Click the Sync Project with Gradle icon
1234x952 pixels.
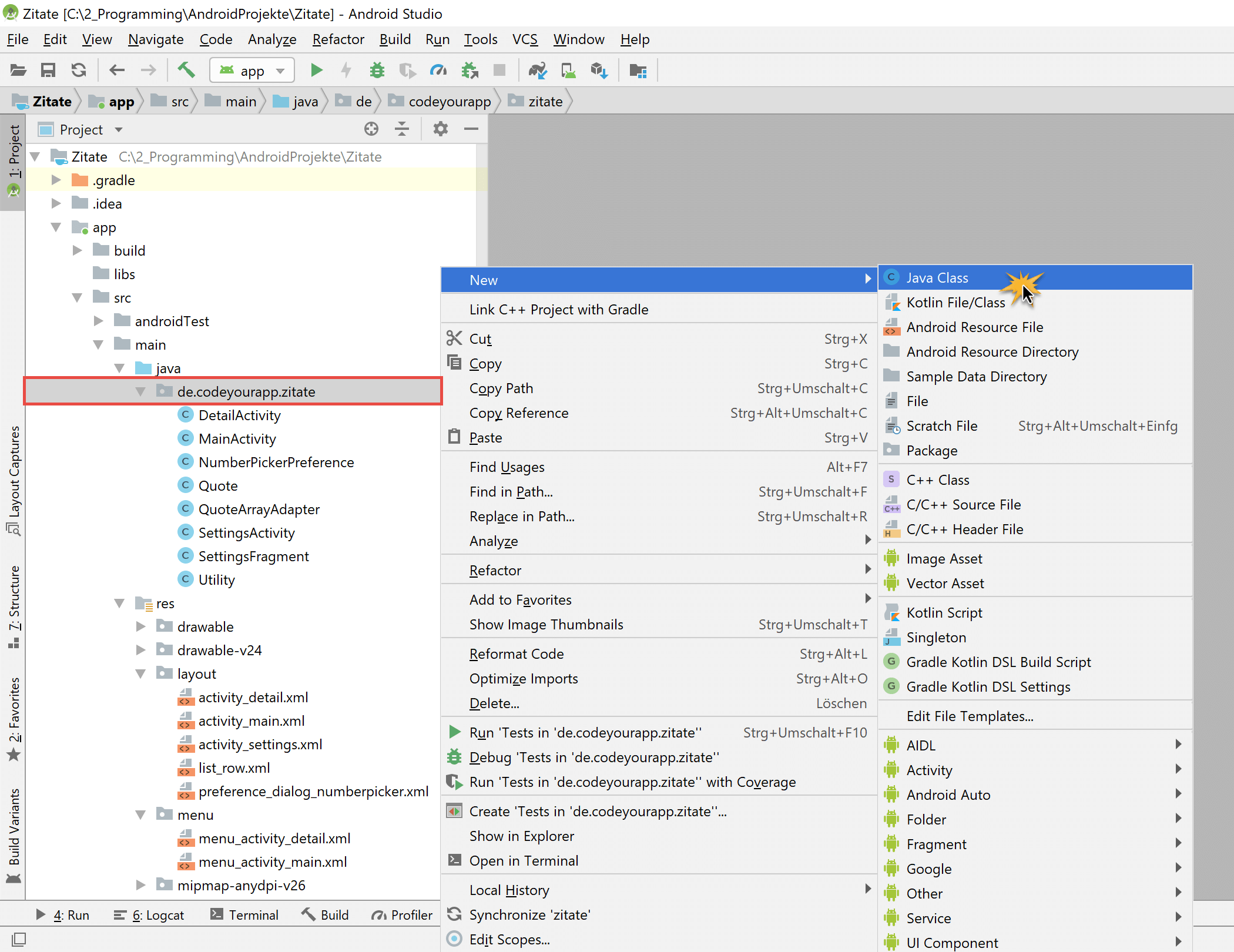[538, 71]
